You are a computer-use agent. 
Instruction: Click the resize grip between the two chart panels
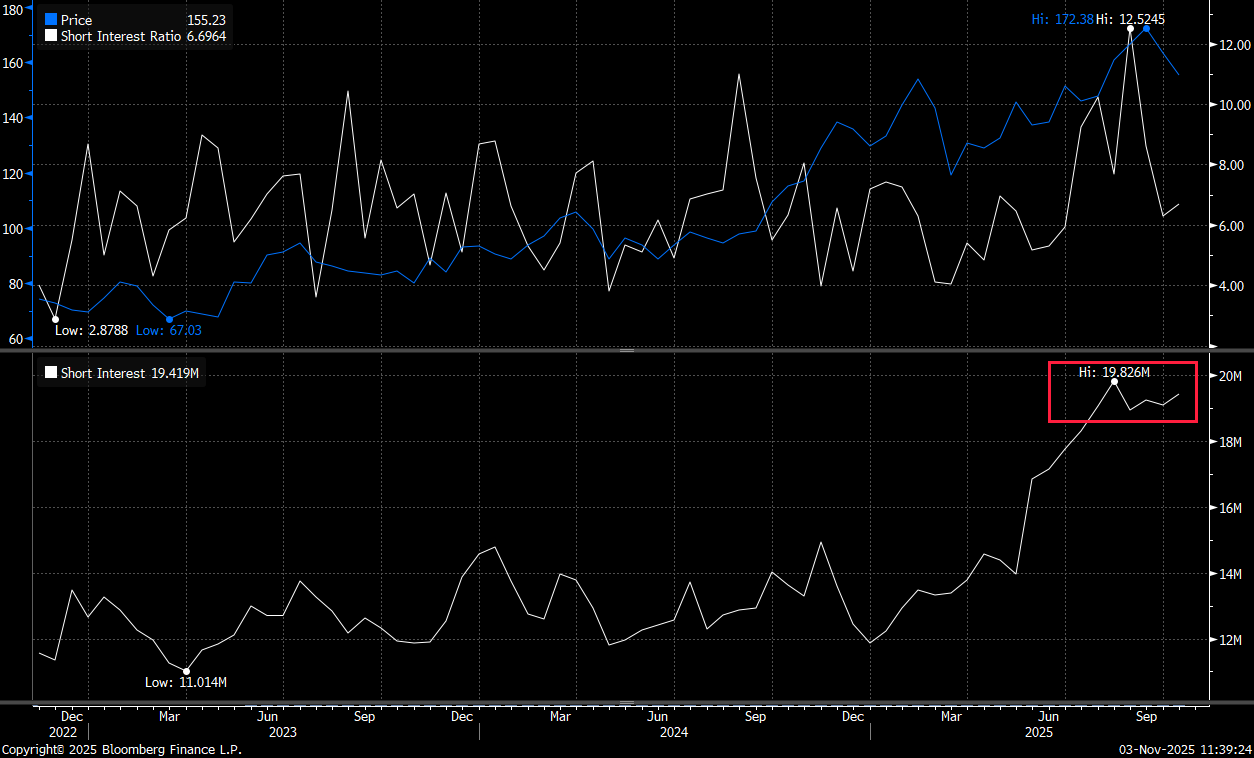pyautogui.click(x=627, y=351)
